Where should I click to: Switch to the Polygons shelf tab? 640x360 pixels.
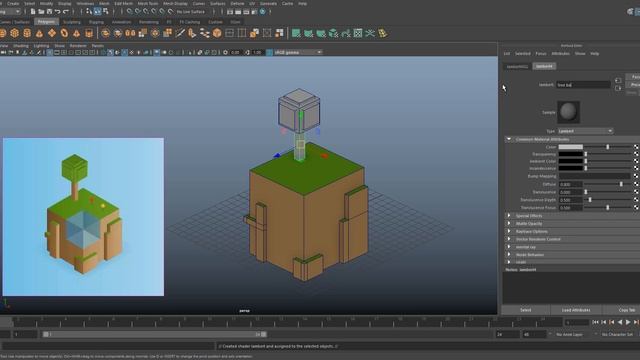[x=46, y=22]
